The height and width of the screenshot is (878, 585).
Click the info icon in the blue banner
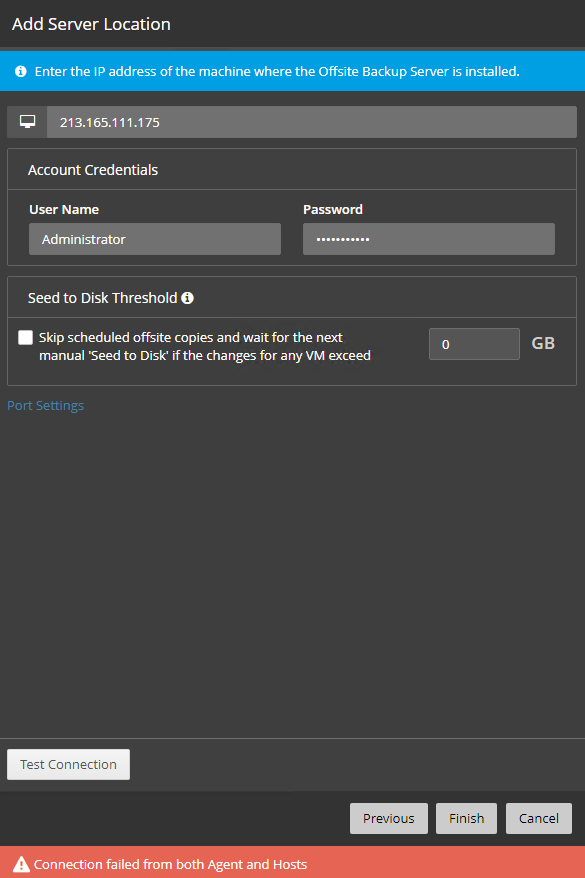click(21, 72)
